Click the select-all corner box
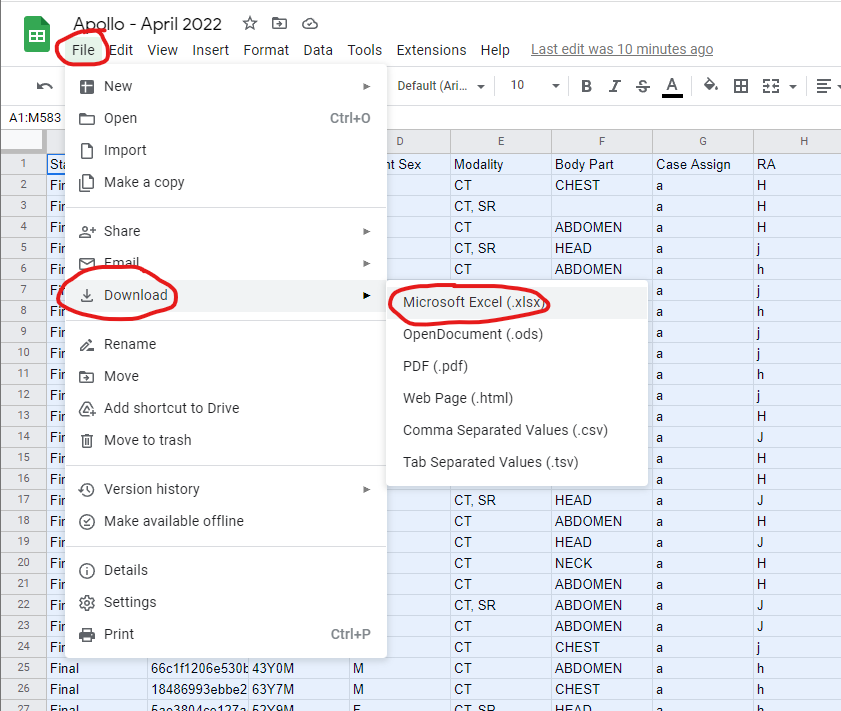The width and height of the screenshot is (841, 711). pyautogui.click(x=23, y=142)
